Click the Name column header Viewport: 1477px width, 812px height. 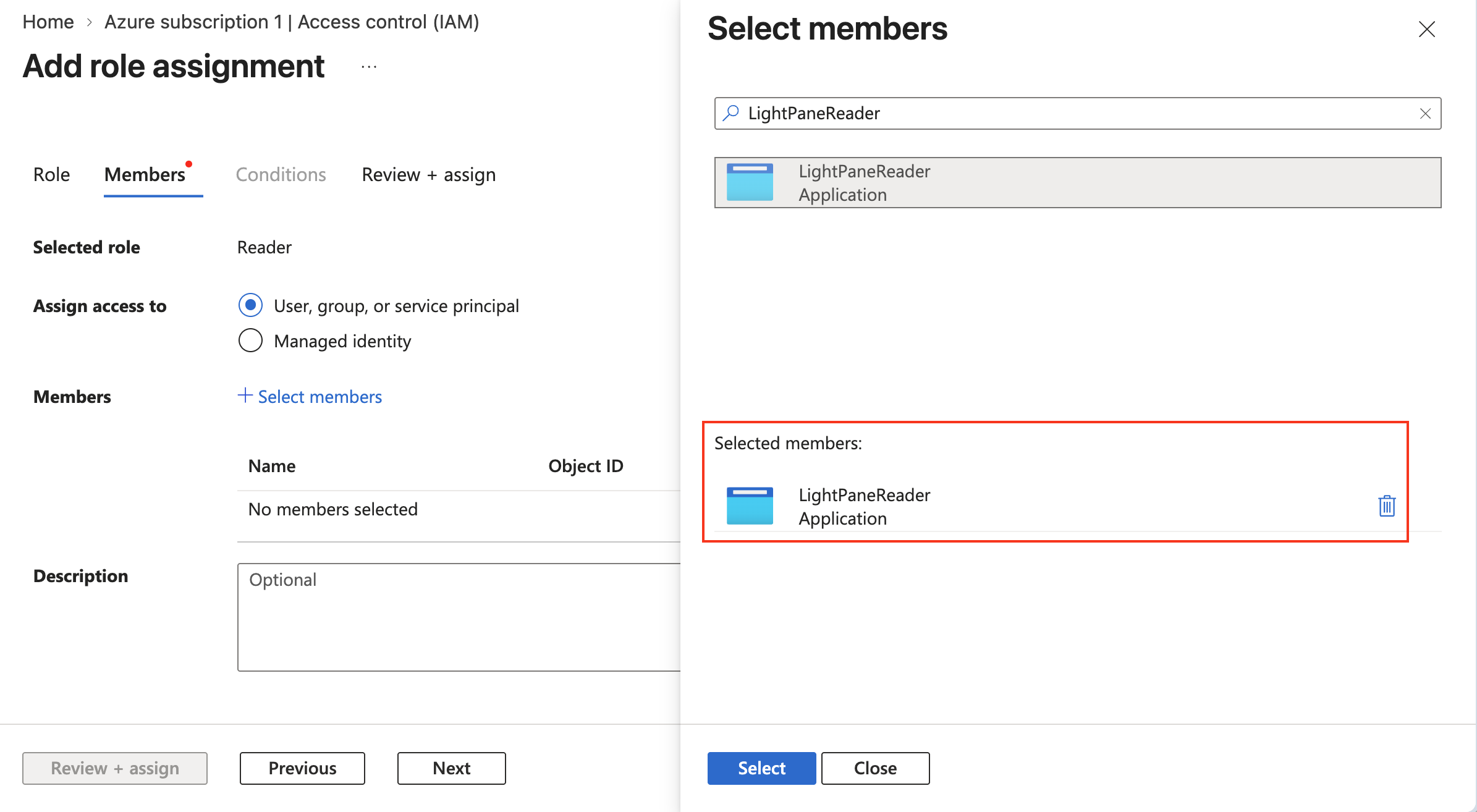[x=272, y=466]
